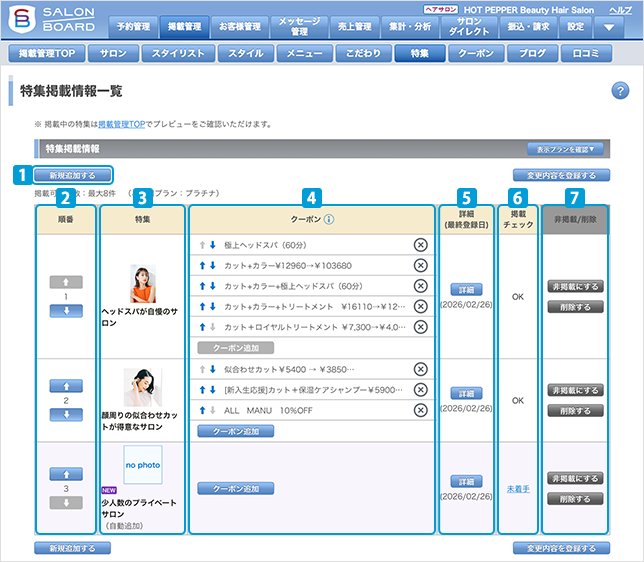Expand the 表示プランを確認 dropdown
The width and height of the screenshot is (644, 562).
565,149
